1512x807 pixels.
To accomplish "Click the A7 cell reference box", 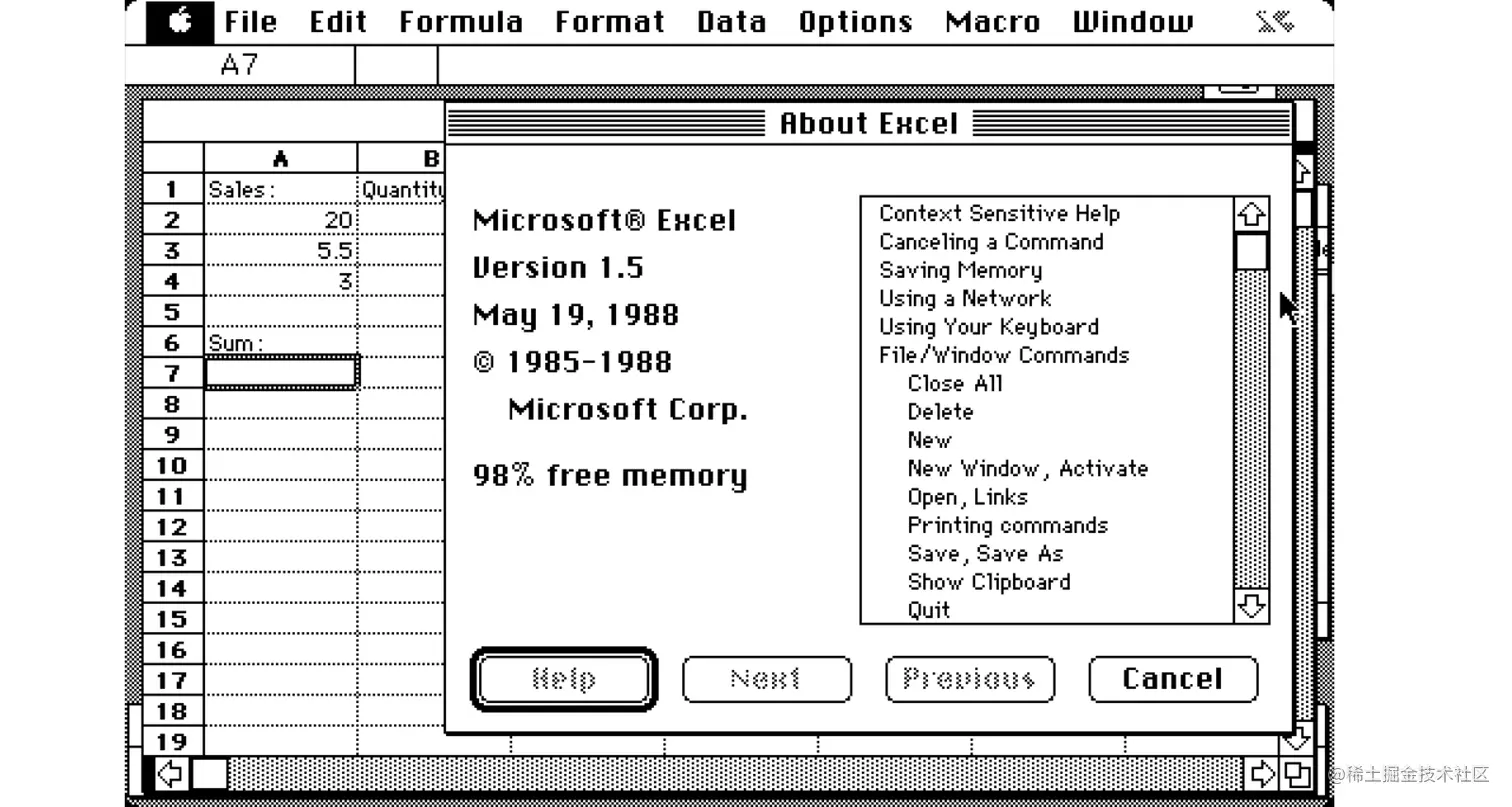I will coord(240,65).
